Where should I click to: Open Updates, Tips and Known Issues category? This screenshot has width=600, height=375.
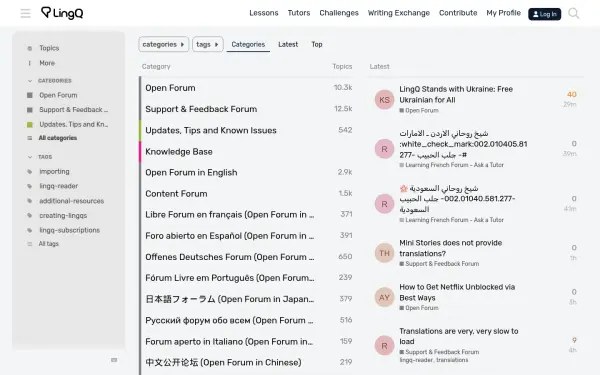tap(211, 130)
